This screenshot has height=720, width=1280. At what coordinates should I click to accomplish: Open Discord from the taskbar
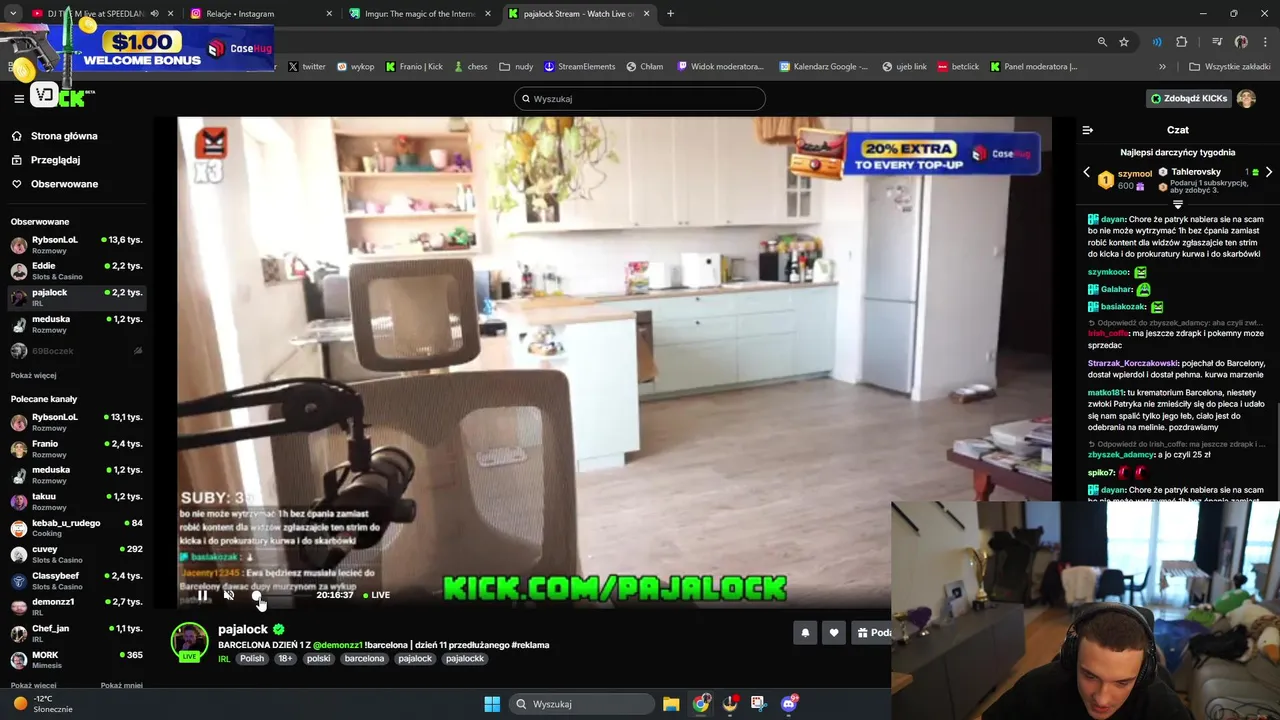coord(789,704)
